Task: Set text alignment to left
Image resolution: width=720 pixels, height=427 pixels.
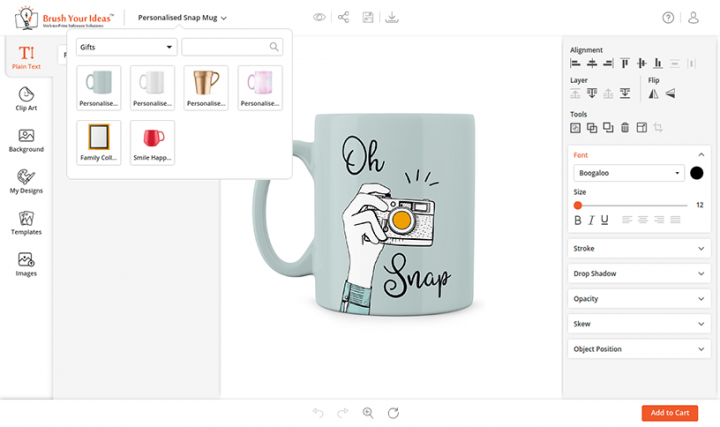Action: tap(627, 220)
